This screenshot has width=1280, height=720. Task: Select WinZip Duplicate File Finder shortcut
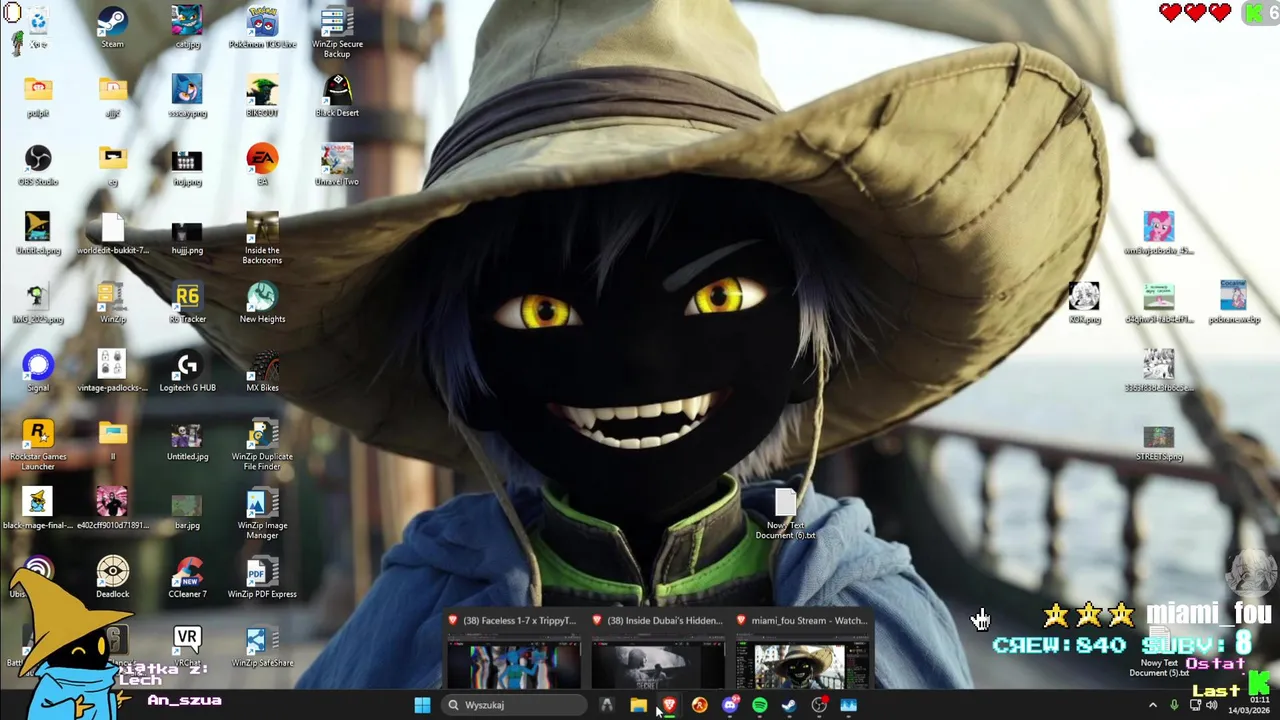[x=262, y=445]
